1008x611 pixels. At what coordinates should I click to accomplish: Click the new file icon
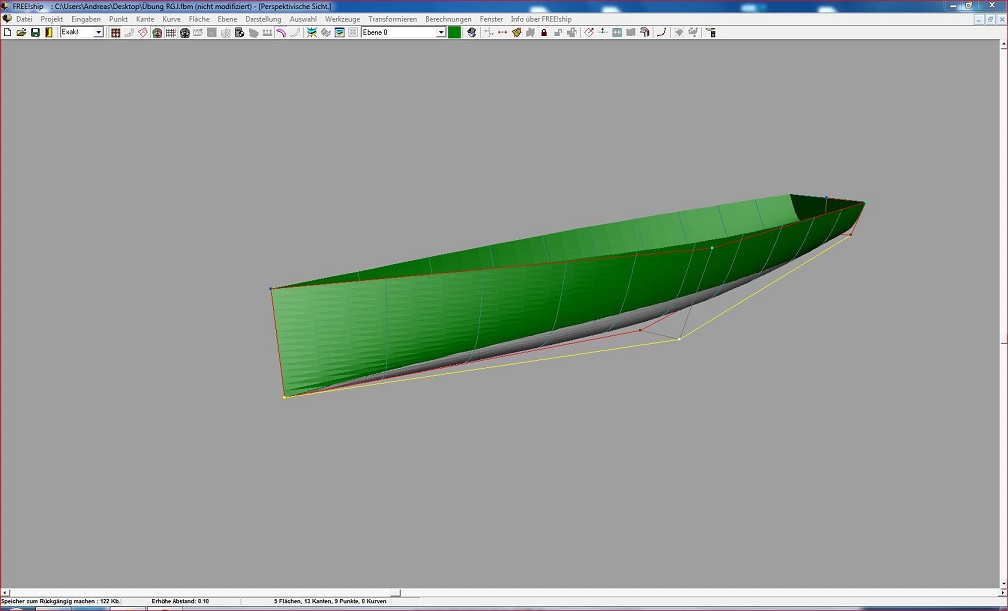(7, 33)
